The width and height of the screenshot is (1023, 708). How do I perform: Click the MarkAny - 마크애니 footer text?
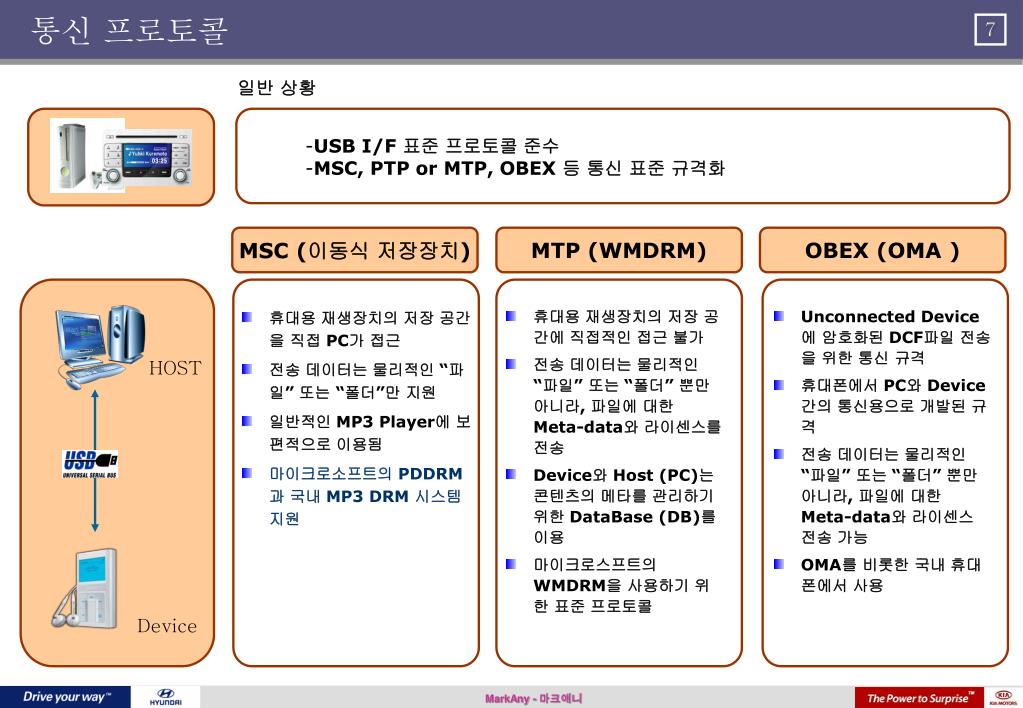[x=533, y=698]
